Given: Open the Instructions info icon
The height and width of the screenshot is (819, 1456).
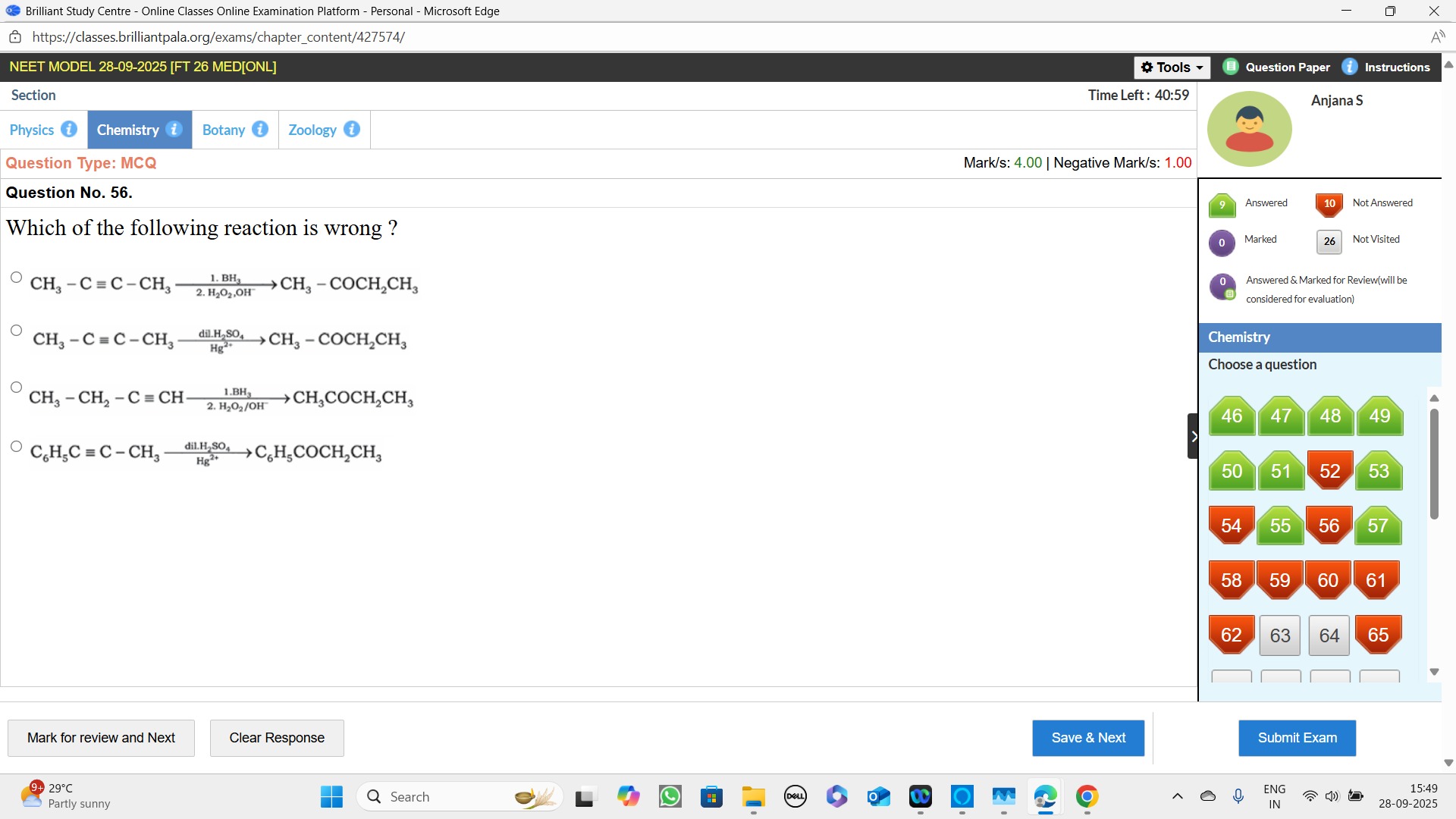Looking at the screenshot, I should pyautogui.click(x=1350, y=67).
